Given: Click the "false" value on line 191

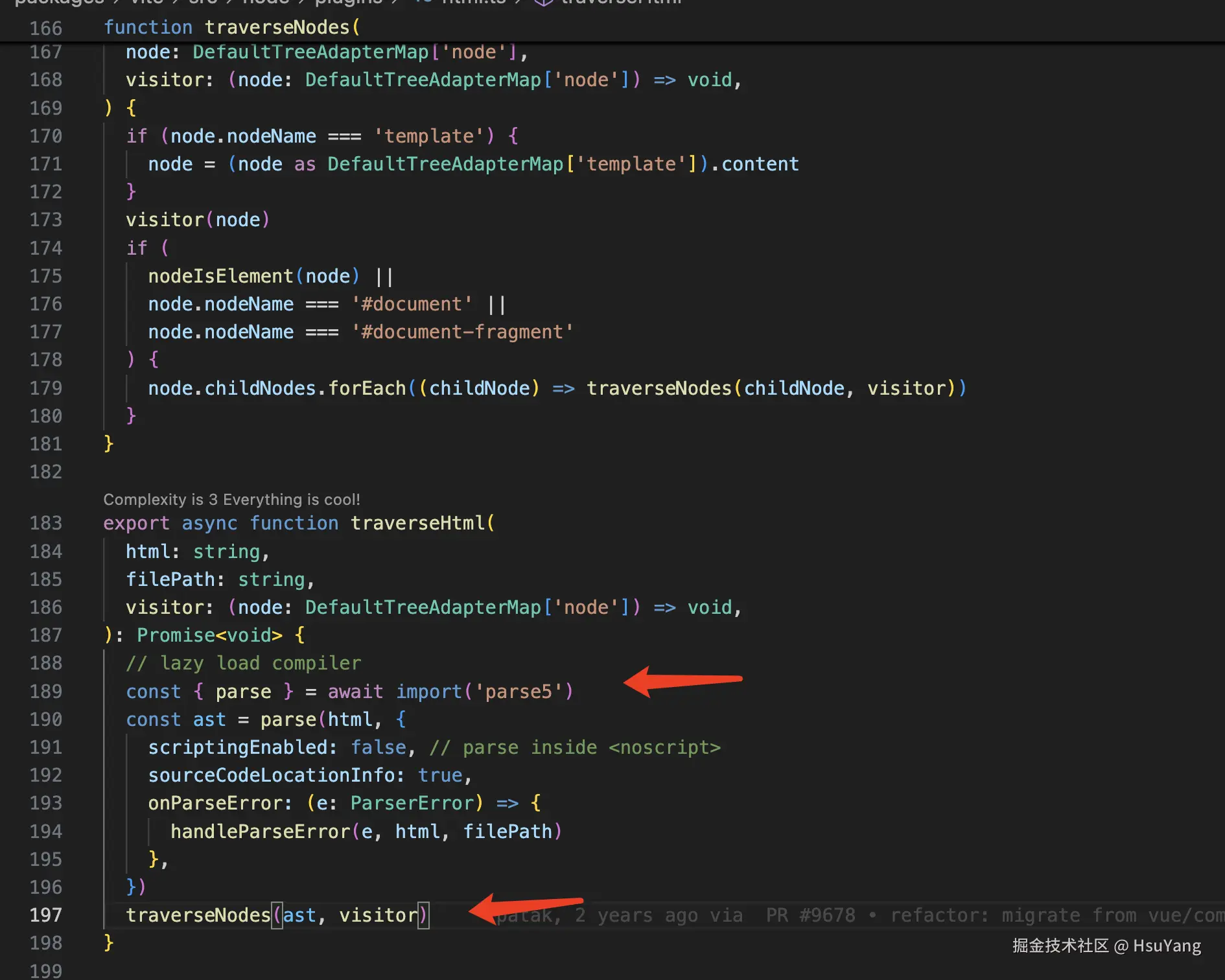Looking at the screenshot, I should 379,747.
